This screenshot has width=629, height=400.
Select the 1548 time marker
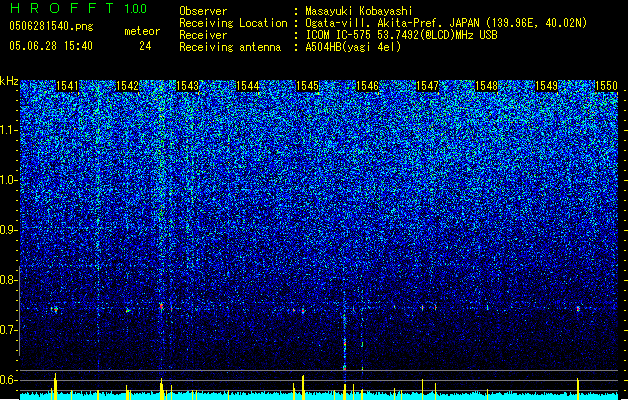pos(487,86)
